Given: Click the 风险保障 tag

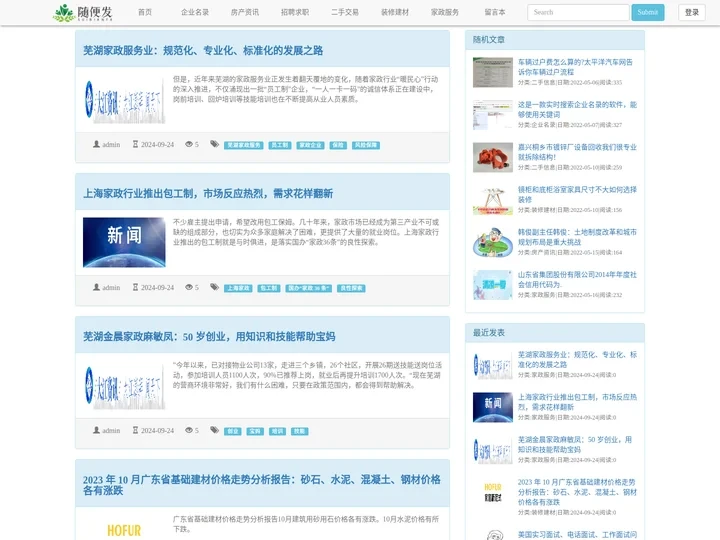Looking at the screenshot, I should click(366, 145).
